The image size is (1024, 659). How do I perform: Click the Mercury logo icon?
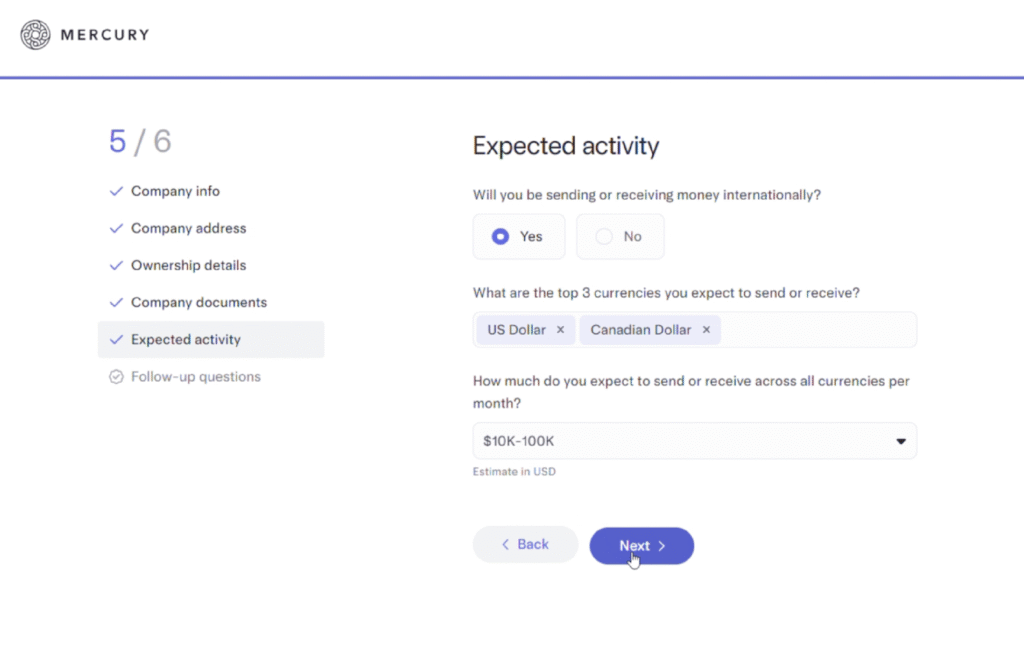35,35
